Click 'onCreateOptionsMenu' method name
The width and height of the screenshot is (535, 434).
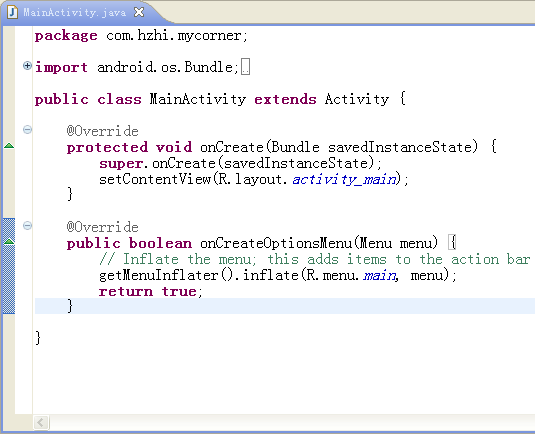coord(276,243)
